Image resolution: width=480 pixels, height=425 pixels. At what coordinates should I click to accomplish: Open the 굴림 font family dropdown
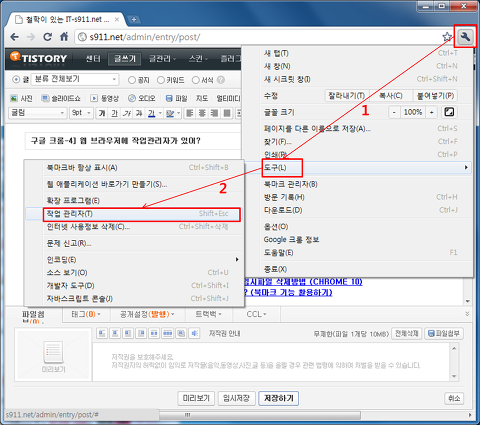[x=37, y=113]
